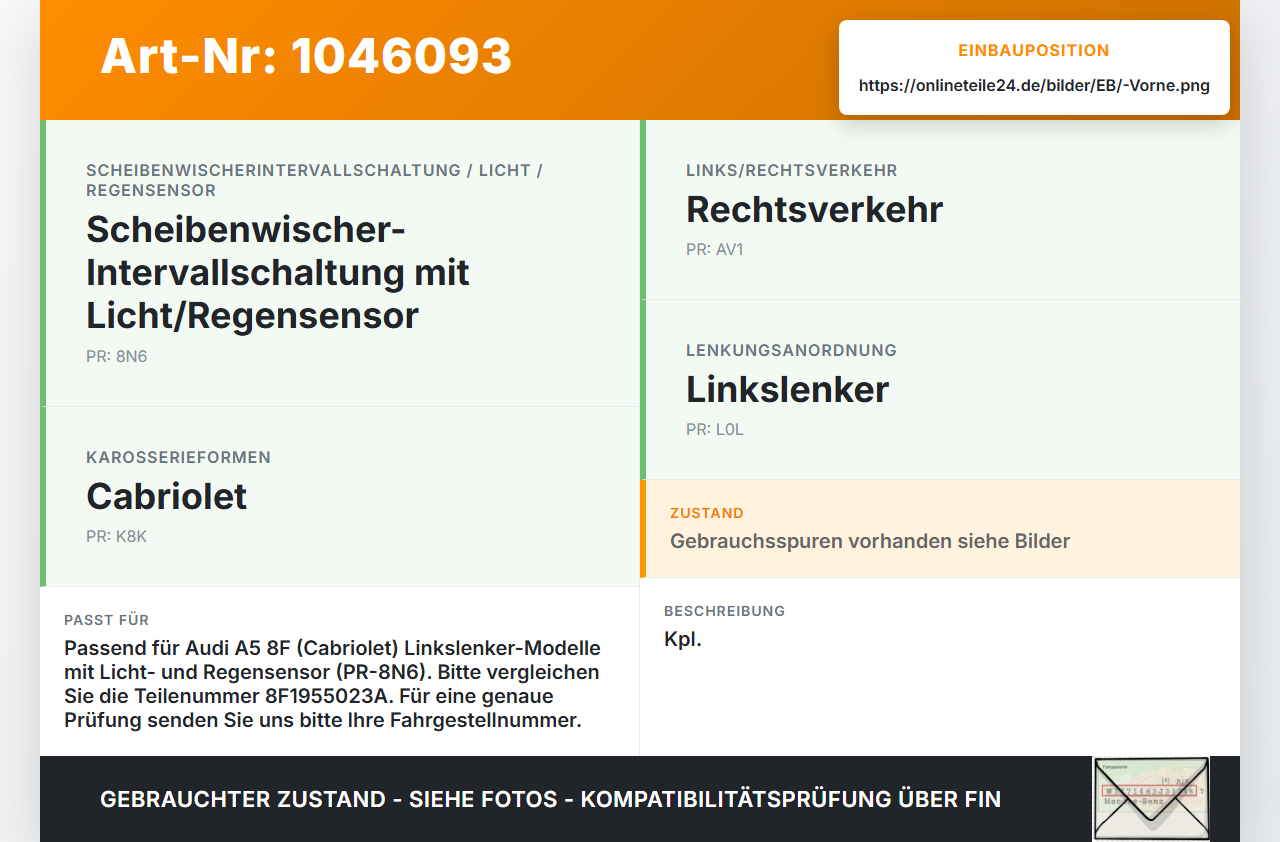Click the Lenkungsanordnung label

791,350
